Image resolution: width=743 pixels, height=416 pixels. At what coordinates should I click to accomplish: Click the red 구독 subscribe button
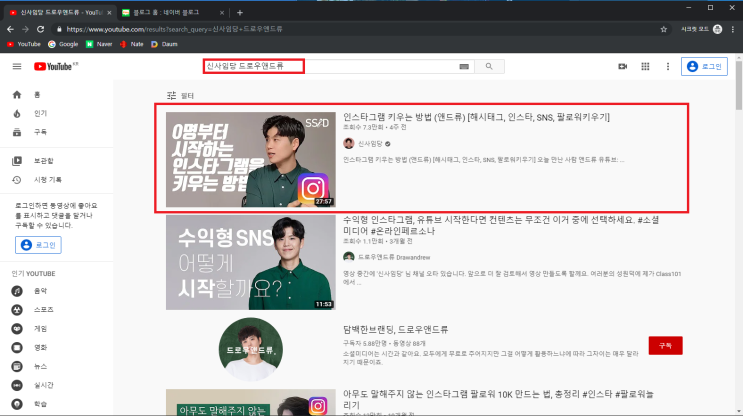click(665, 345)
